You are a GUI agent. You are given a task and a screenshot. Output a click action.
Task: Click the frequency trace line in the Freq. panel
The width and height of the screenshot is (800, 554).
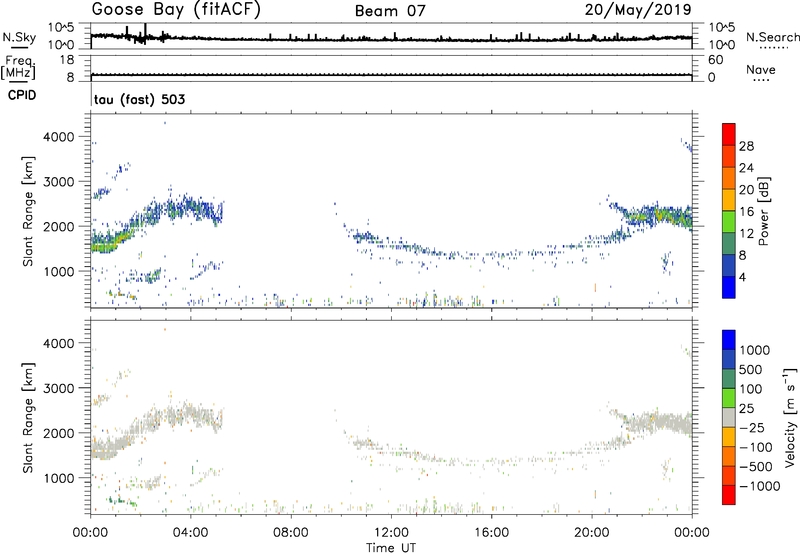coord(391,75)
